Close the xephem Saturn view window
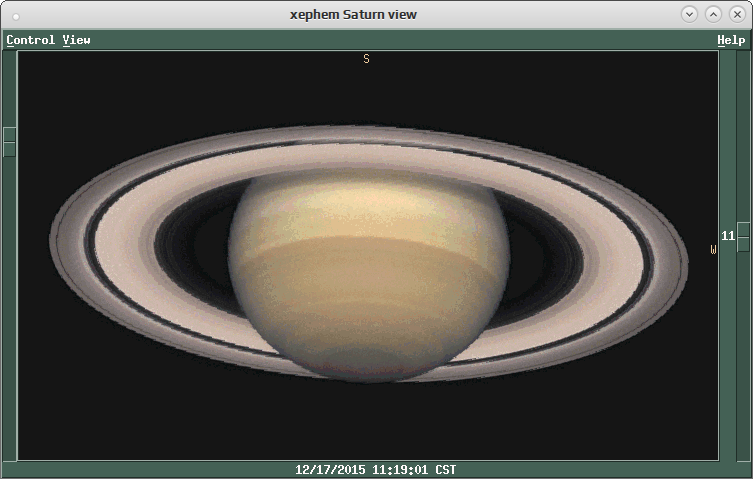The width and height of the screenshot is (753, 479). click(x=737, y=14)
